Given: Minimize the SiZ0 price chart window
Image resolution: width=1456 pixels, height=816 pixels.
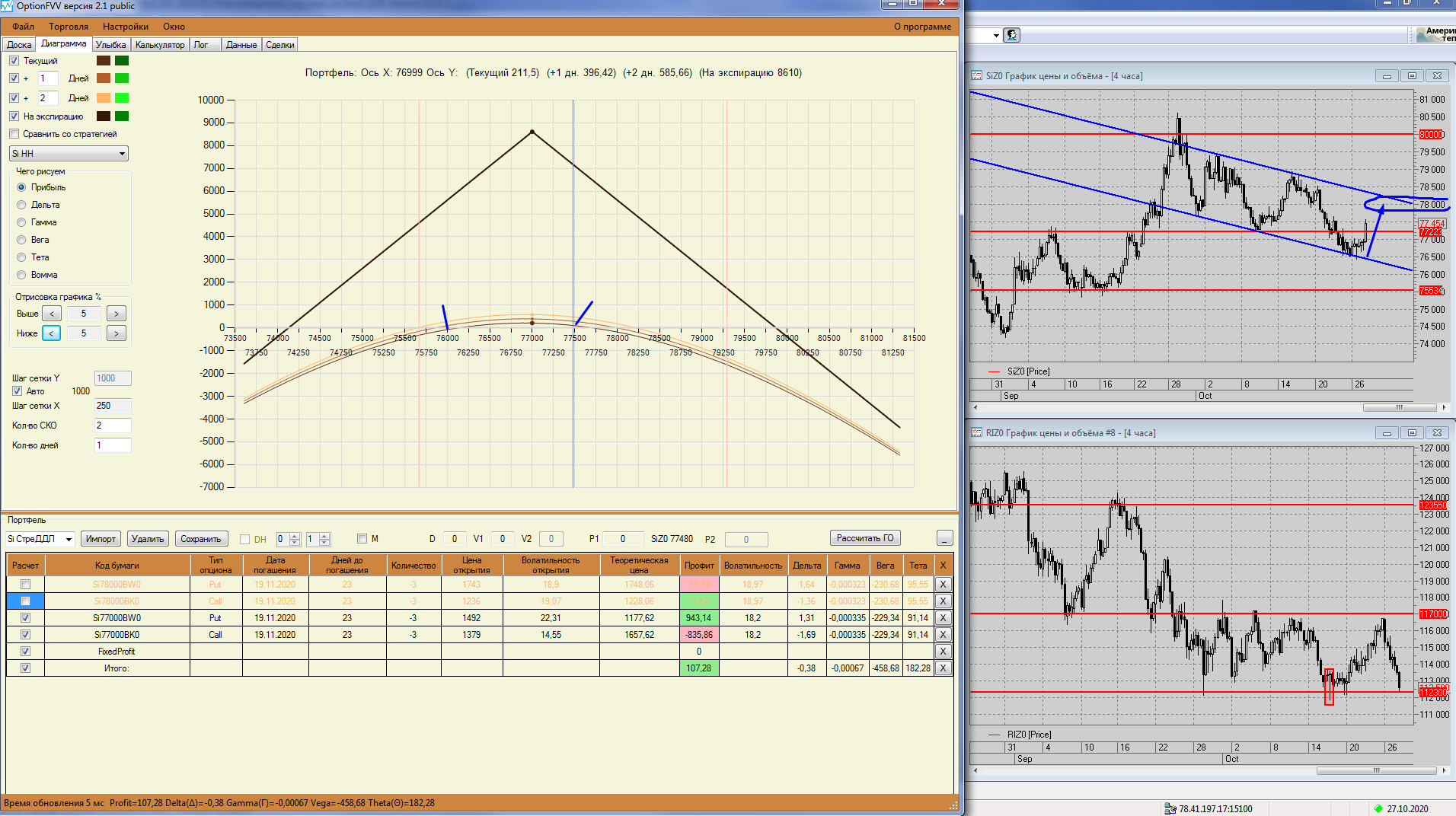Looking at the screenshot, I should coord(1387,76).
